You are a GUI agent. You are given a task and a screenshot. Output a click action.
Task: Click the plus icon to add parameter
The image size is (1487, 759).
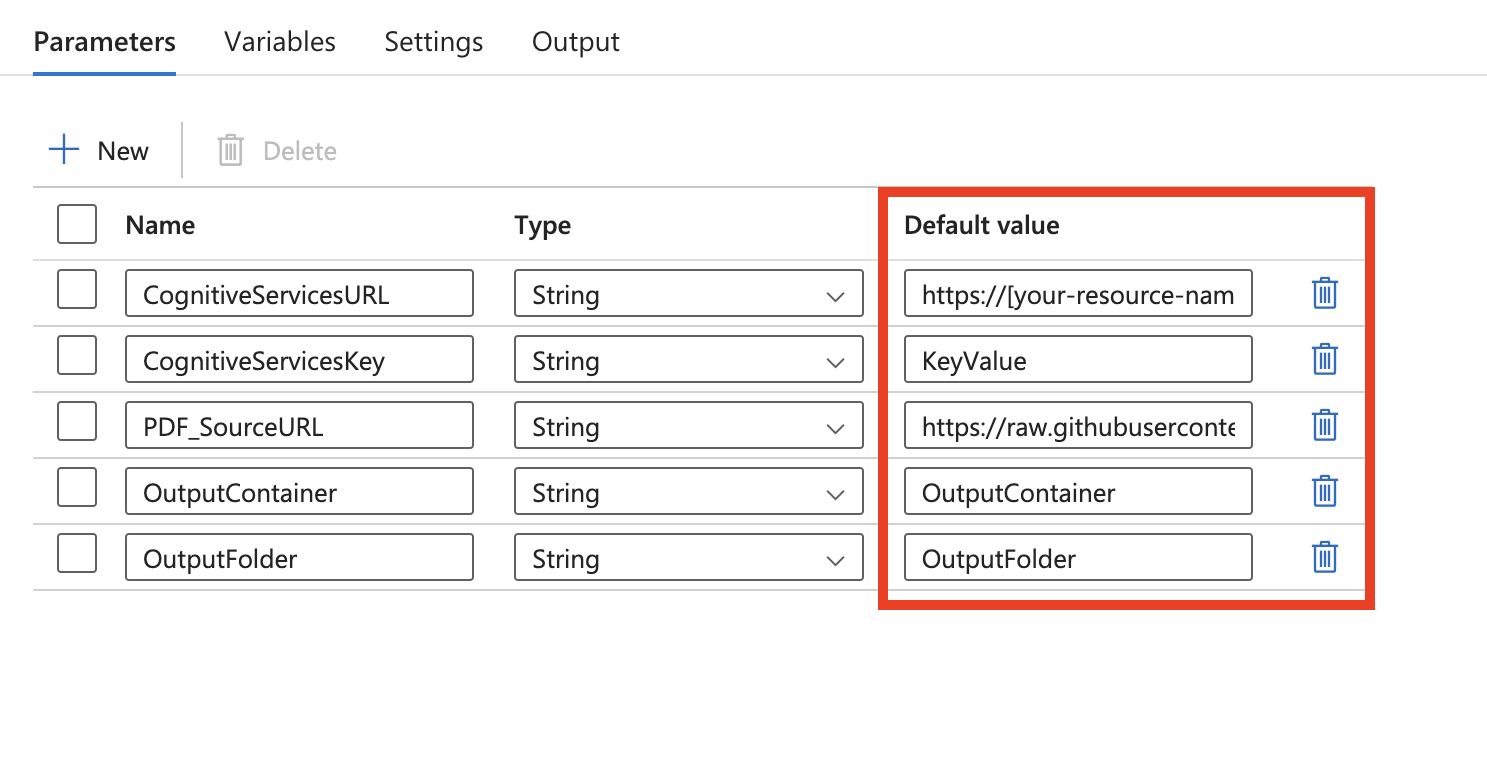pos(64,151)
